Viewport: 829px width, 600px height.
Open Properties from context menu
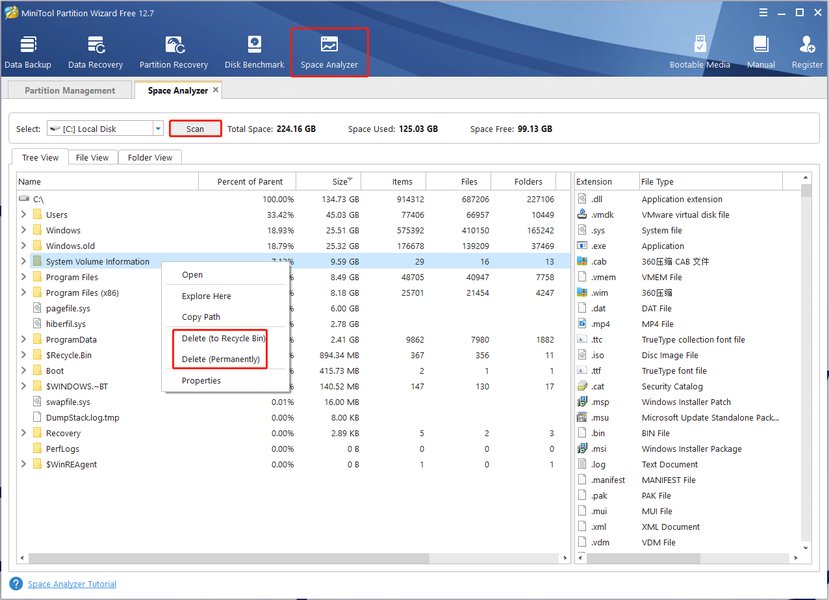pos(226,381)
